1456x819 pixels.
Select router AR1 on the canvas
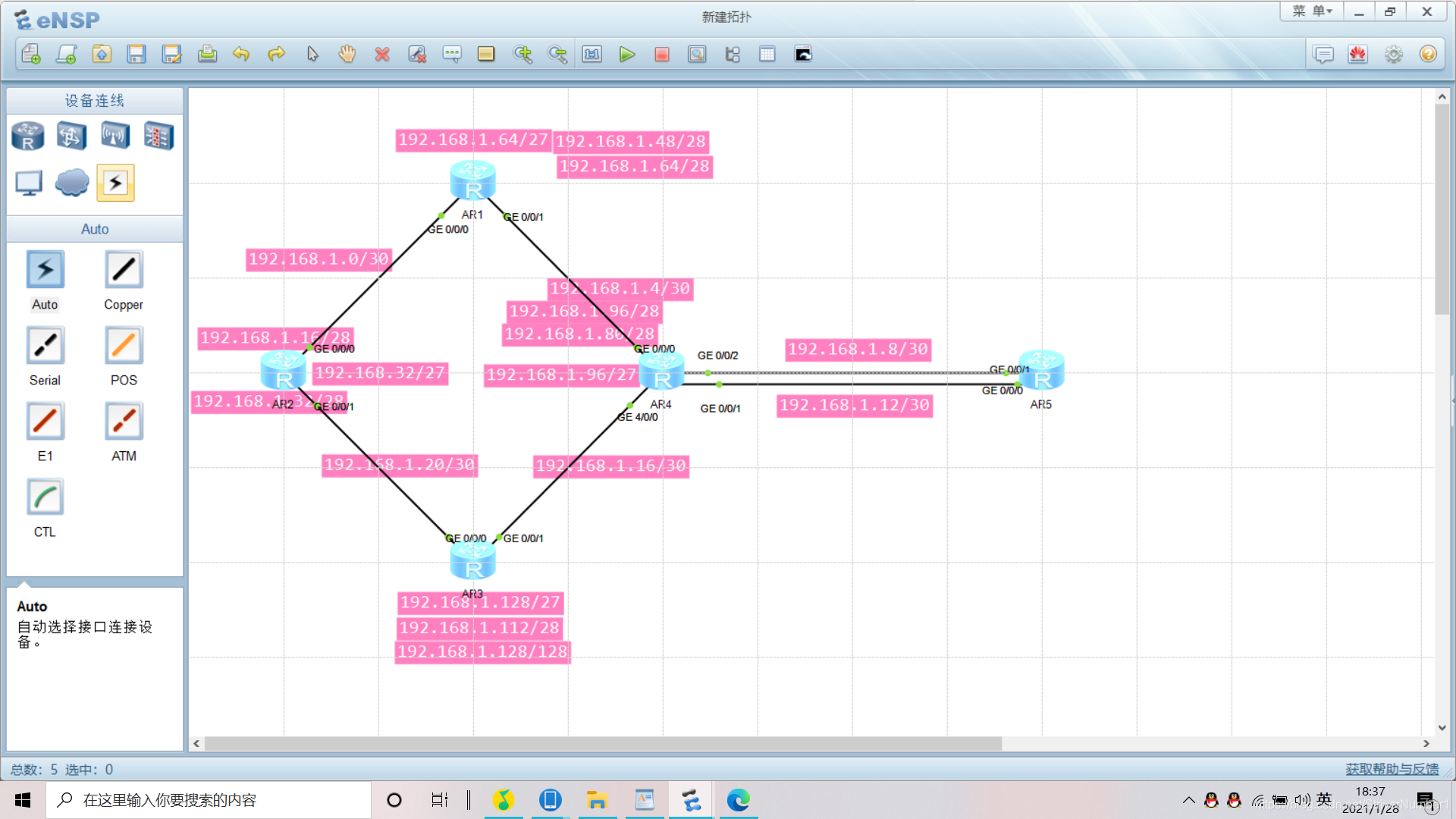tap(472, 180)
